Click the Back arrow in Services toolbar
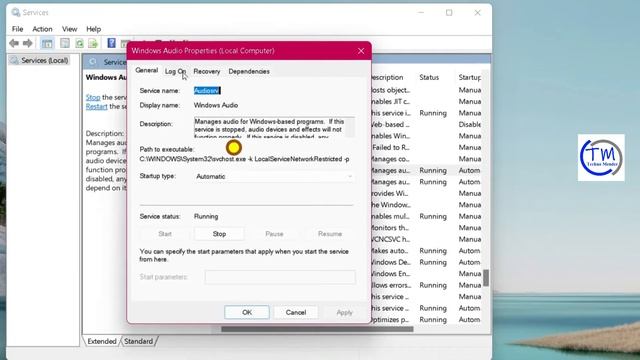The height and width of the screenshot is (360, 640). coord(14,43)
